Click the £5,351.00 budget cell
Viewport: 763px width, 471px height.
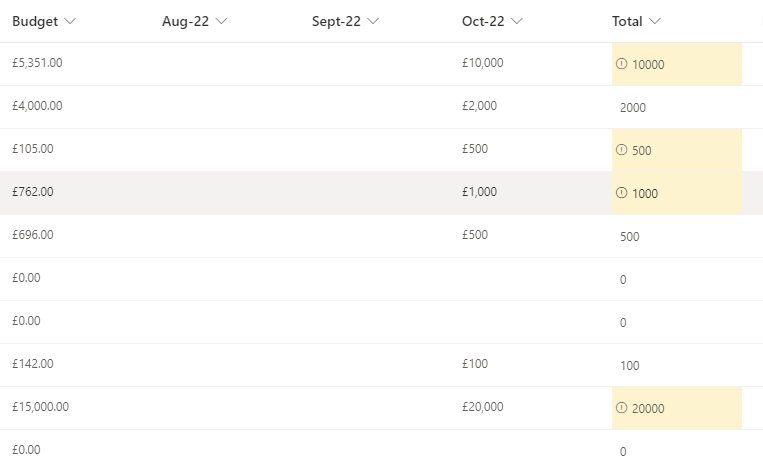[37, 63]
